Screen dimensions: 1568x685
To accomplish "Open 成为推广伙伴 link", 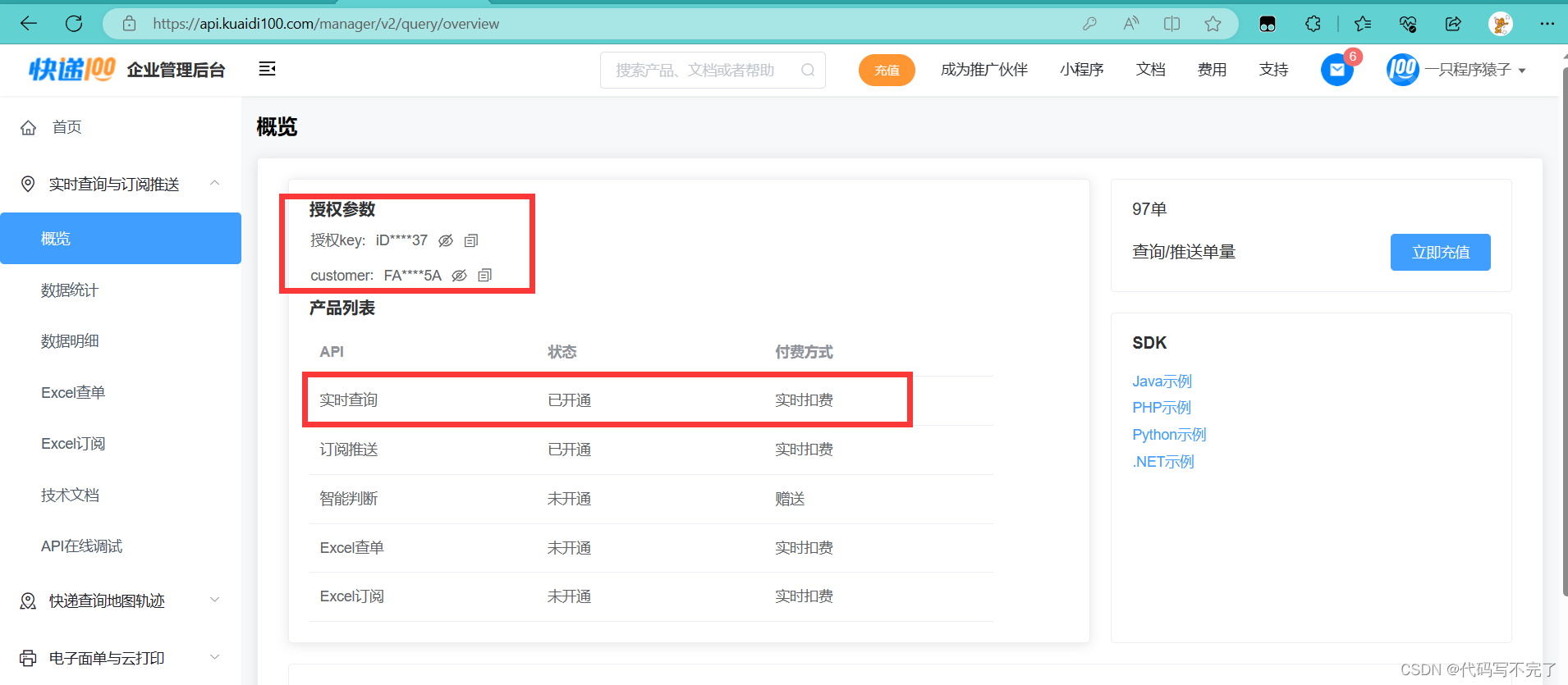I will 984,70.
